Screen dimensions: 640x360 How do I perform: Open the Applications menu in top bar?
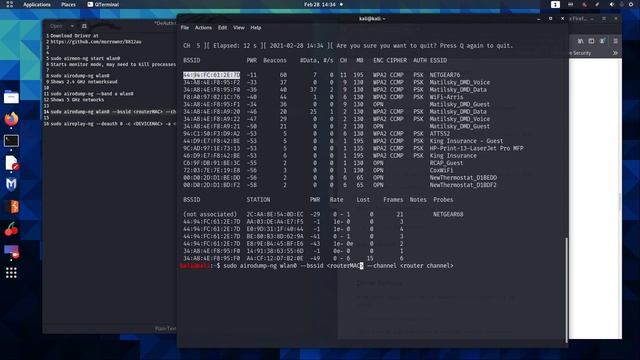pos(37,4)
